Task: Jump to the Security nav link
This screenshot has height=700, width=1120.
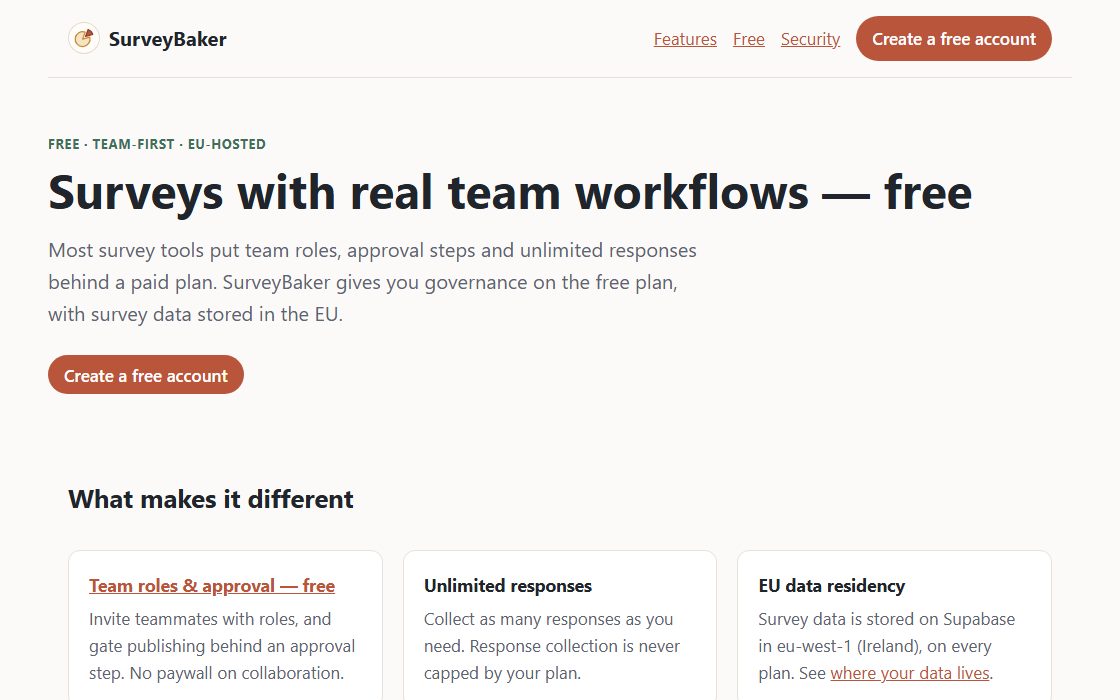Action: 810,39
